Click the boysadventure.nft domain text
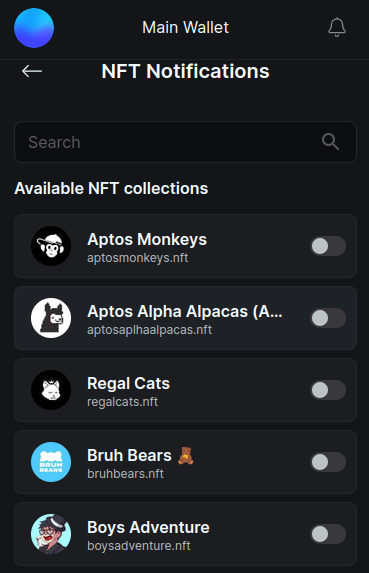 (138, 546)
